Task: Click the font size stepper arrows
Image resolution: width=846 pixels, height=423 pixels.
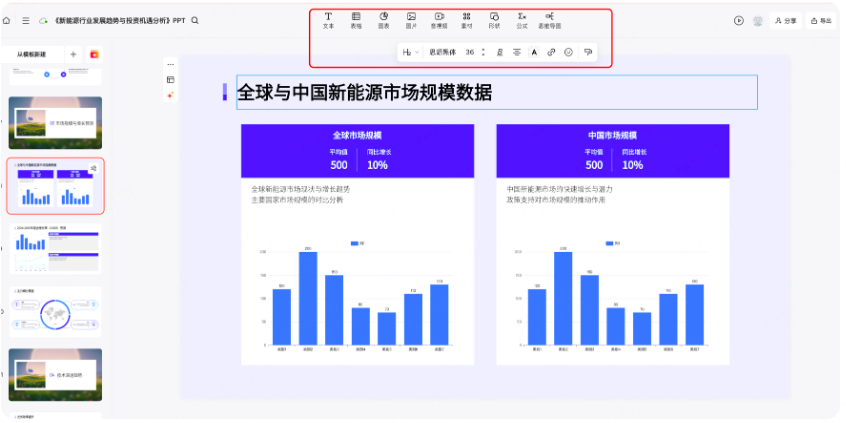Action: [483, 52]
